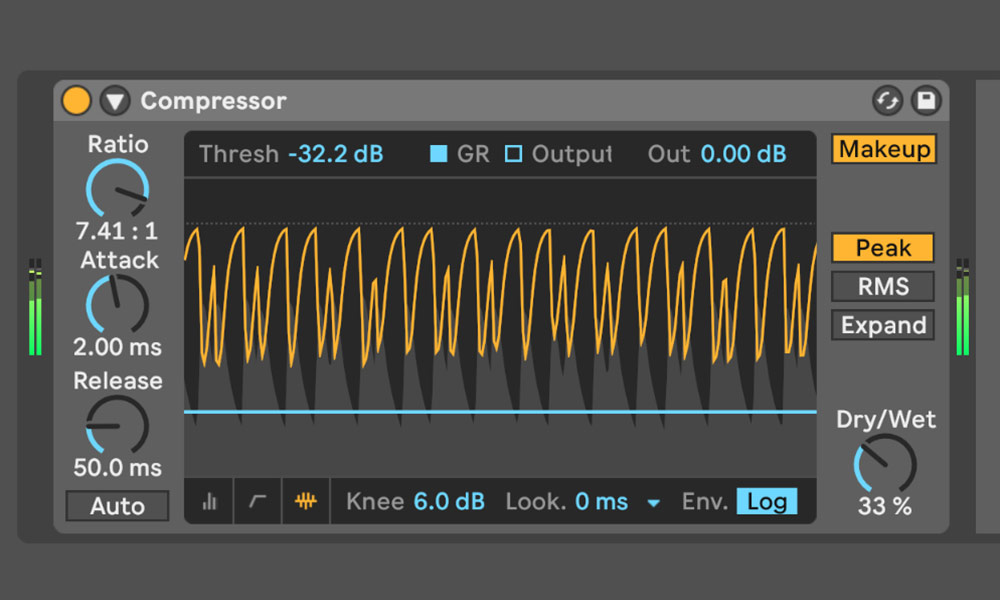Toggle the Compressor device activator button
Viewport: 1000px width, 600px height.
tap(76, 101)
